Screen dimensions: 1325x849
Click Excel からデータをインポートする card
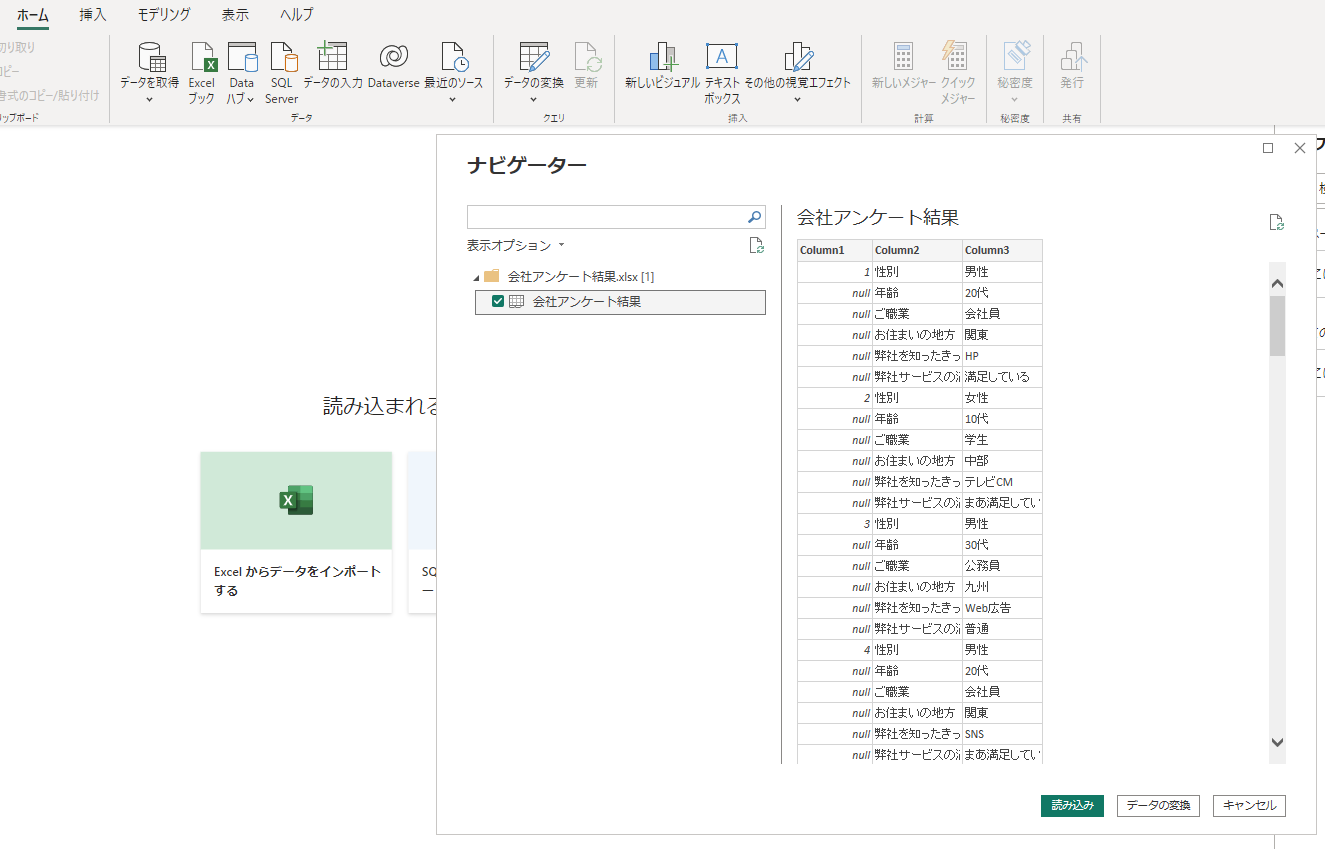point(296,532)
